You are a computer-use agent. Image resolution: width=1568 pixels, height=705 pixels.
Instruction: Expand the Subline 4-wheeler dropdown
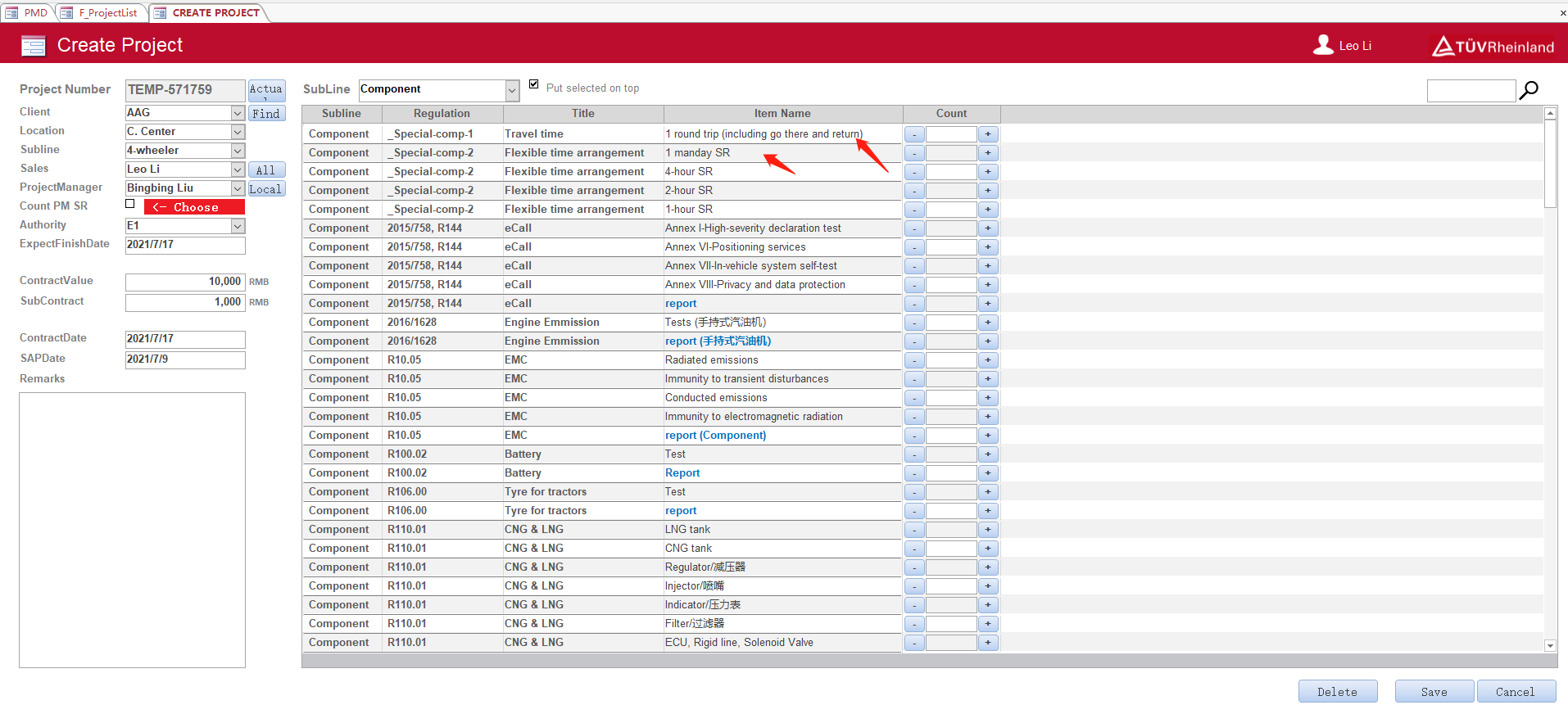pos(238,151)
